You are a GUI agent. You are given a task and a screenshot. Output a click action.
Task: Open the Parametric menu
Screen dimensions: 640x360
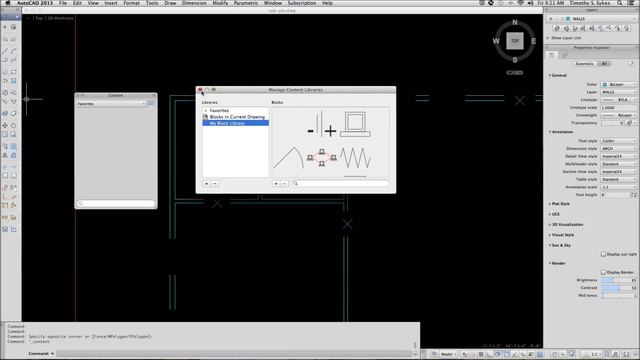(x=246, y=3)
